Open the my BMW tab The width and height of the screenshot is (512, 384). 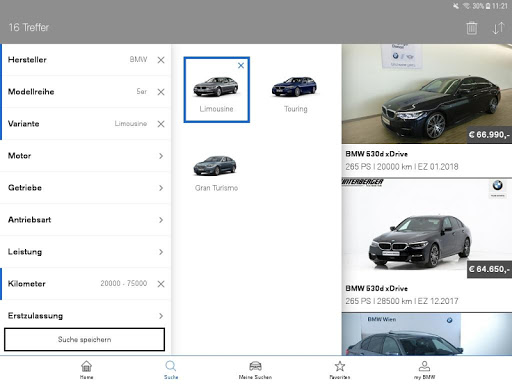pos(424,370)
